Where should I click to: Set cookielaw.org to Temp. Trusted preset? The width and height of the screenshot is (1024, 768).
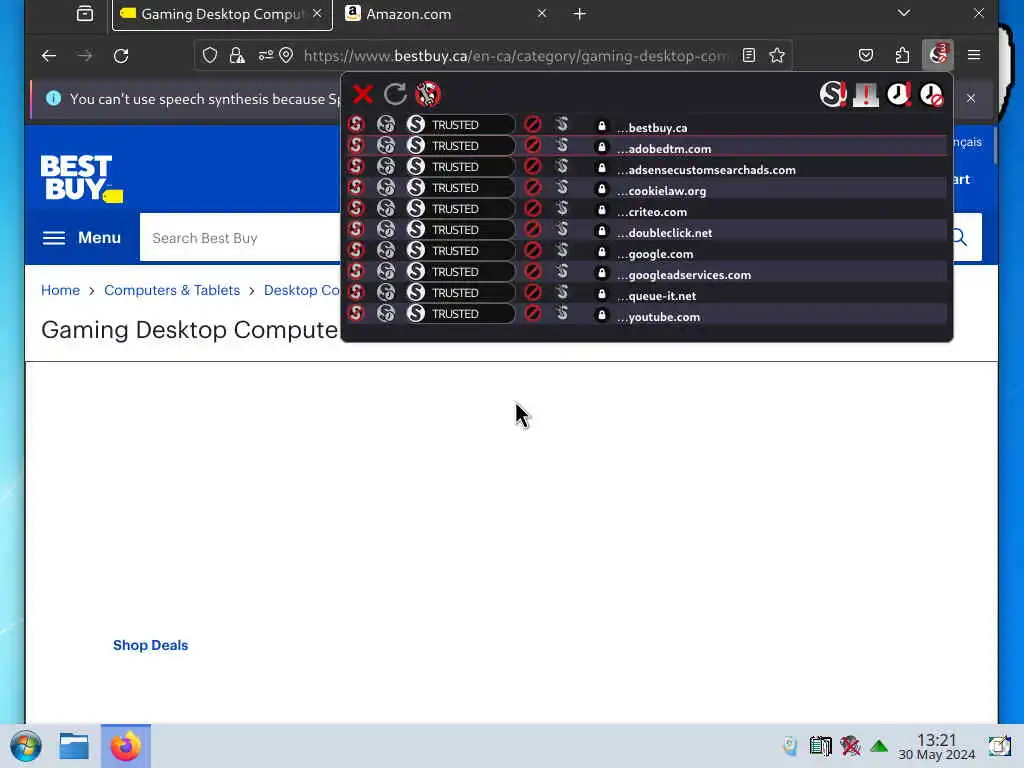tap(386, 187)
